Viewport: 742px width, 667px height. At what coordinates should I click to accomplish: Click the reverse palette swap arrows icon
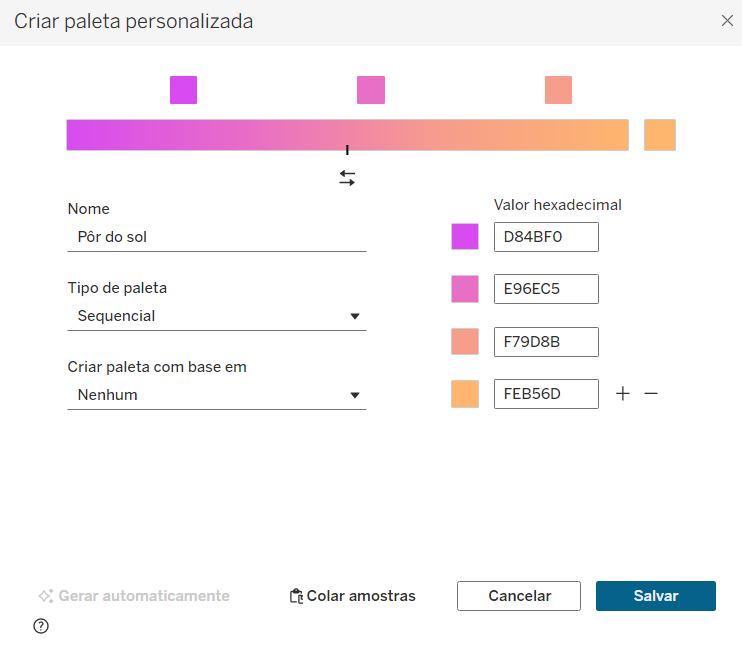pyautogui.click(x=347, y=178)
